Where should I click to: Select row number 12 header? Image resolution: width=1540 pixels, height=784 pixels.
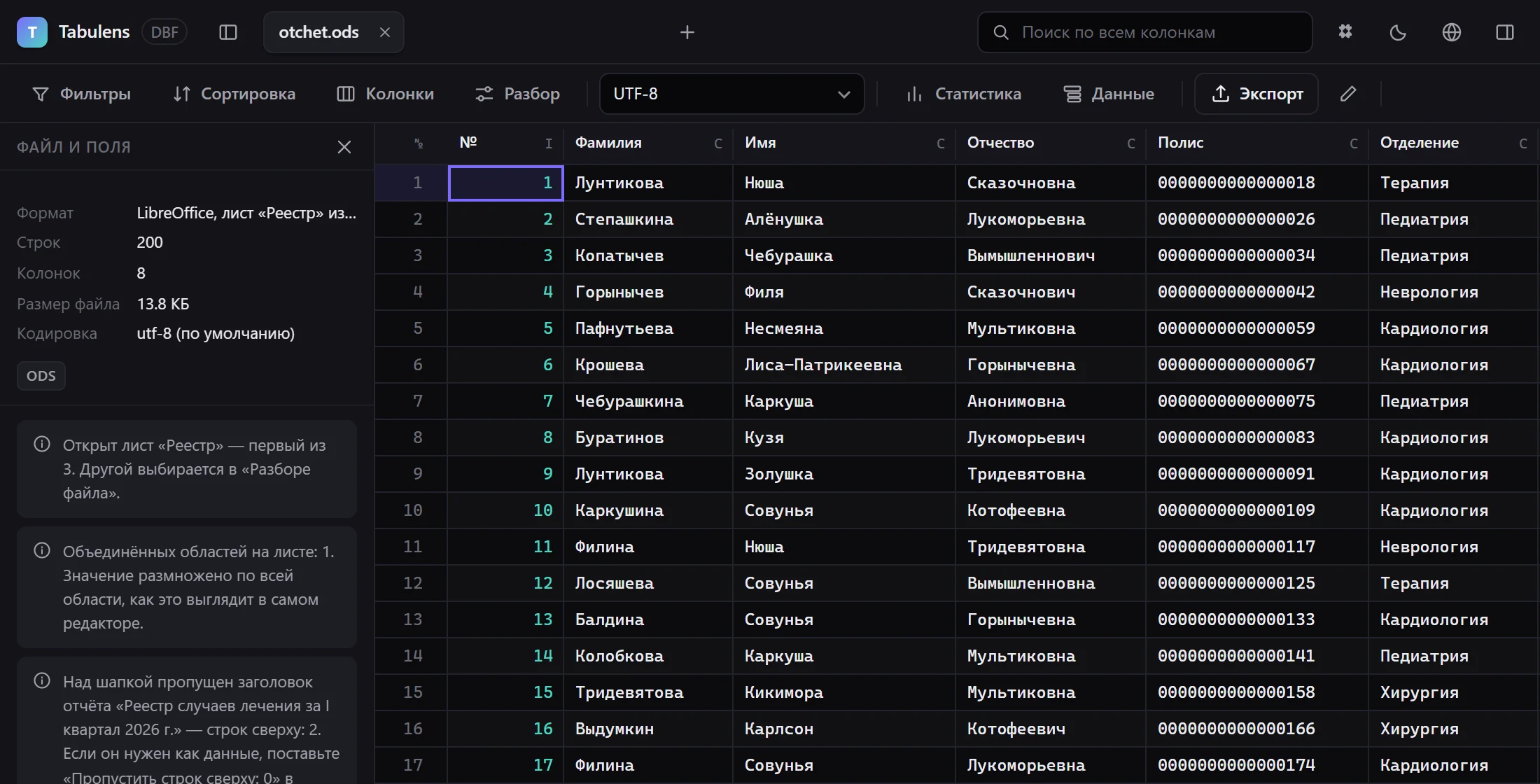click(412, 583)
